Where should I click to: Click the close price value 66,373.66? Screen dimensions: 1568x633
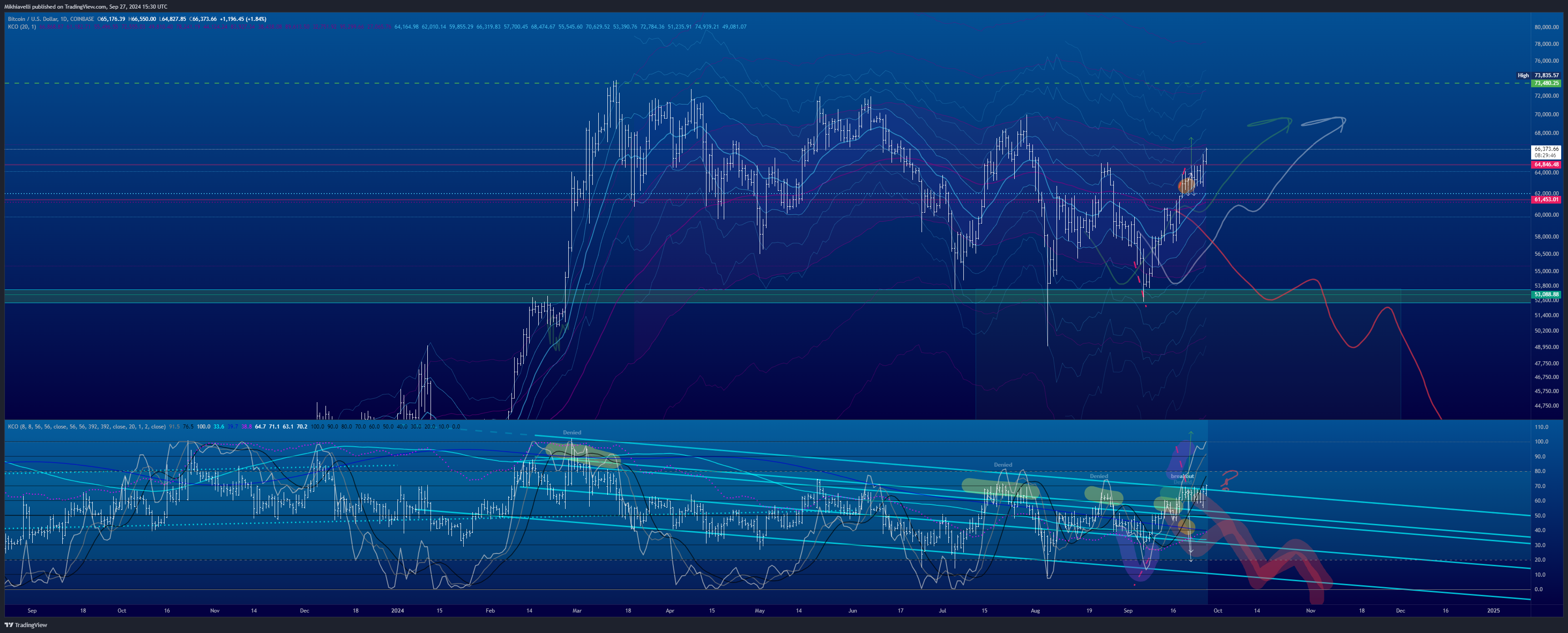(205, 19)
